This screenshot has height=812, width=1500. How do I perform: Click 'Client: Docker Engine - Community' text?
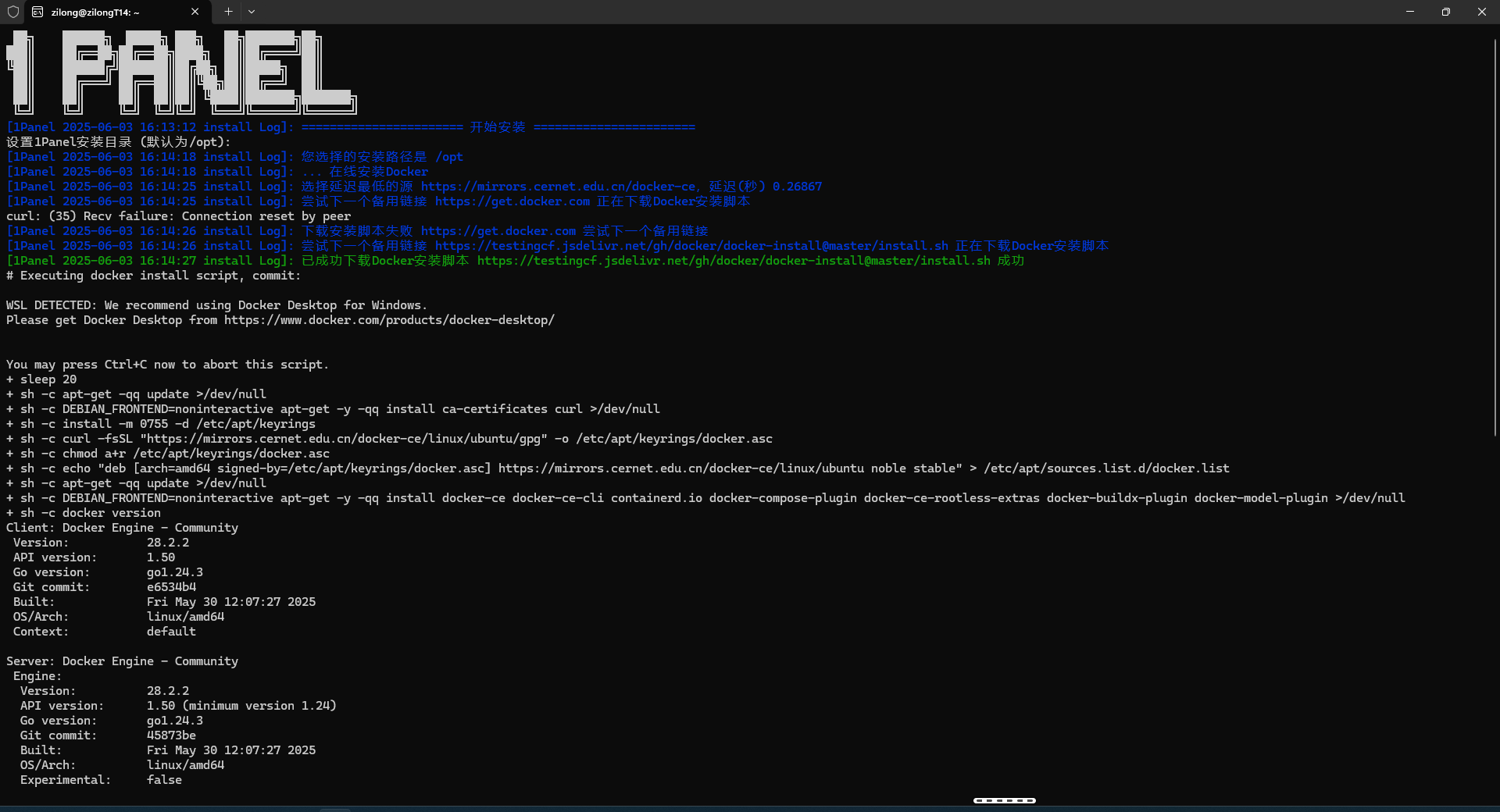point(123,528)
